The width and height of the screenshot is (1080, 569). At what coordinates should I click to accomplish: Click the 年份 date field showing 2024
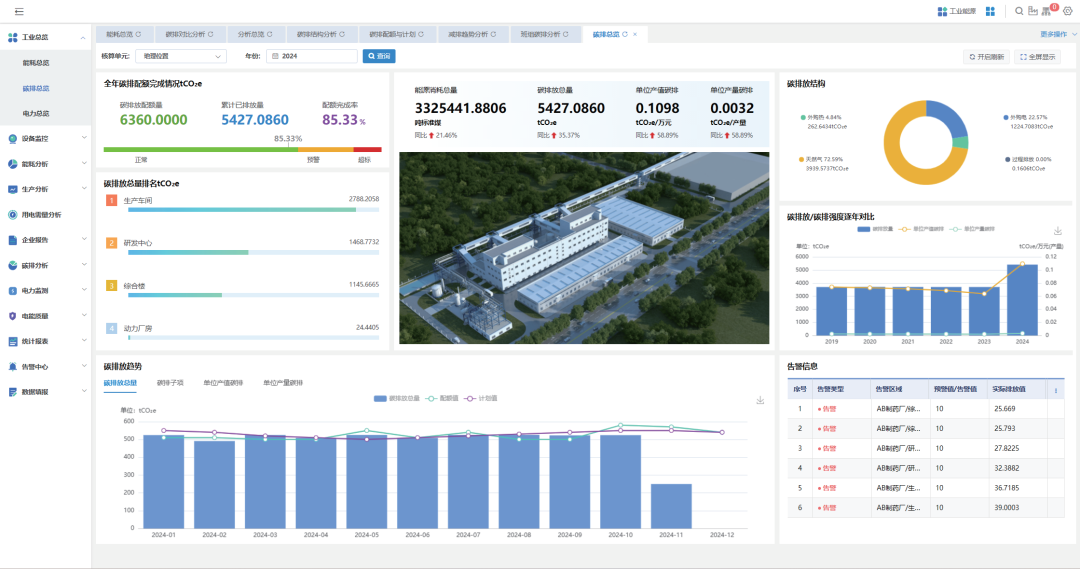tap(312, 57)
